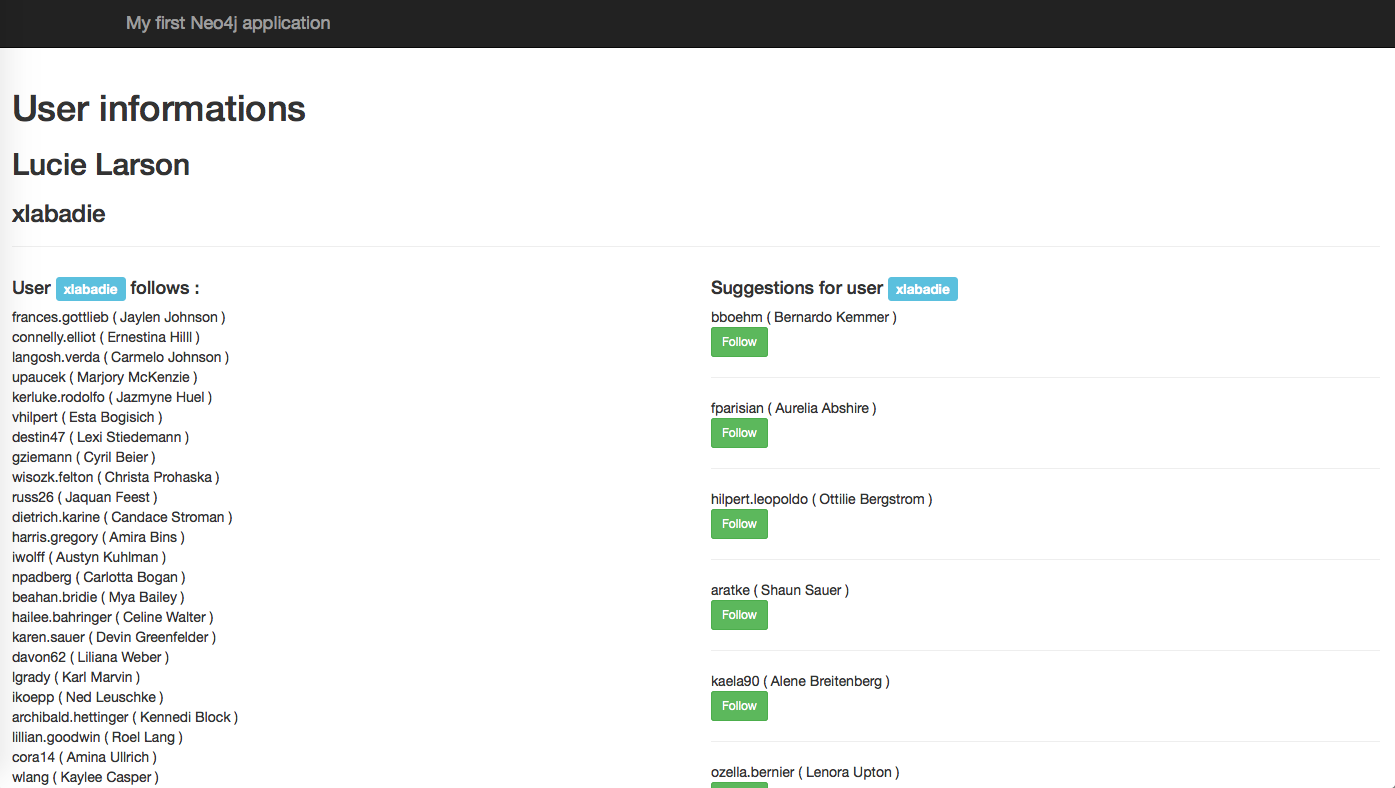Select frances.gottlieb entry in the follows list

pos(118,317)
